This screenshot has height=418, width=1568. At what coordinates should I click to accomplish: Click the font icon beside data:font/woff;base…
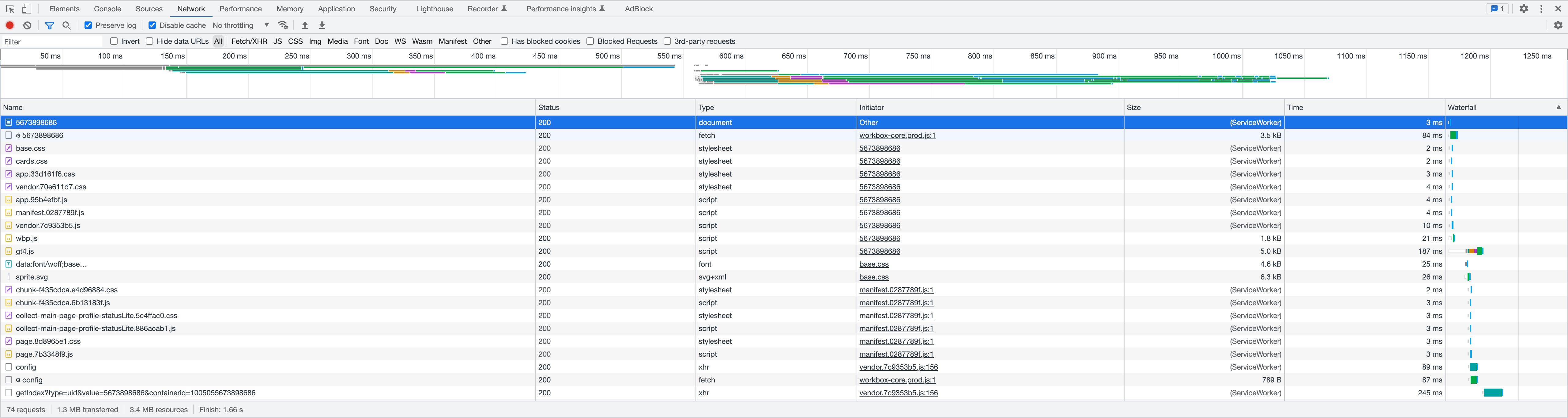point(9,264)
